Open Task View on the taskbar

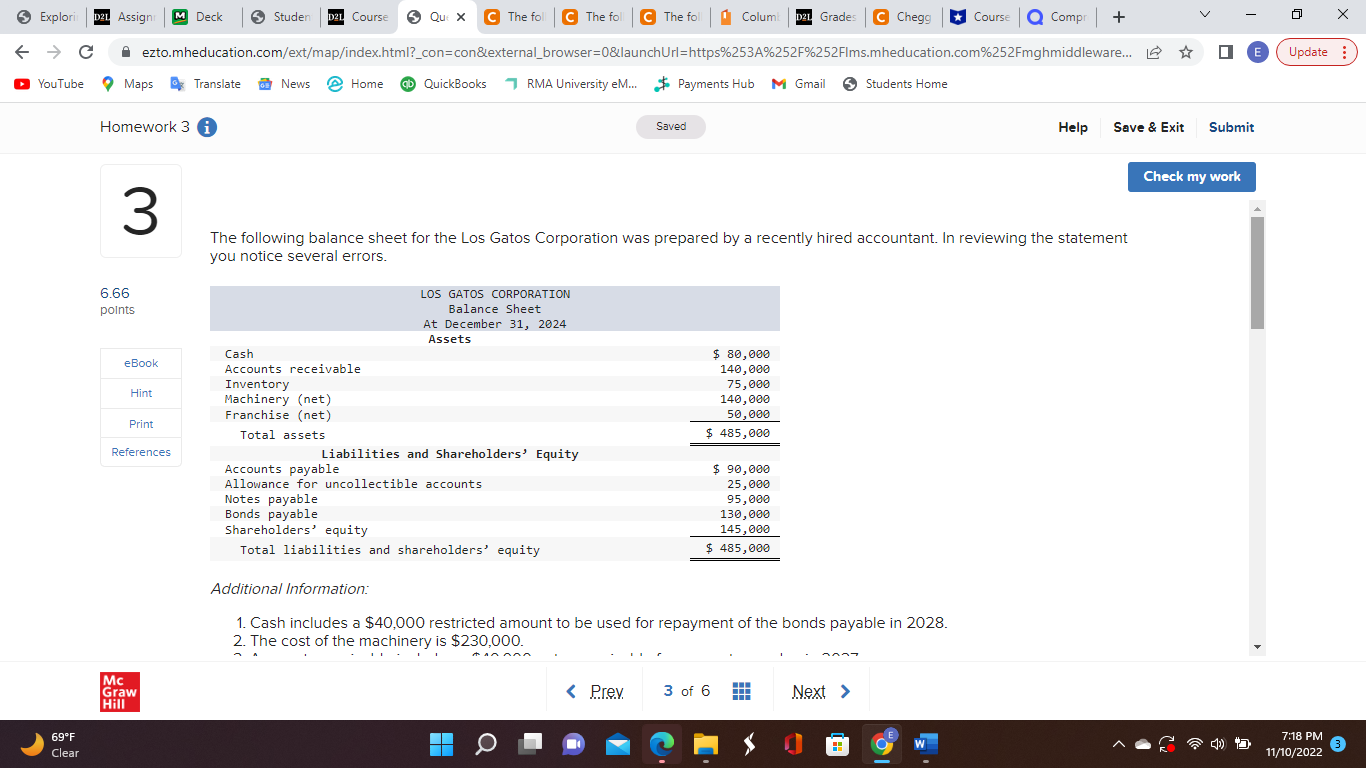[531, 745]
